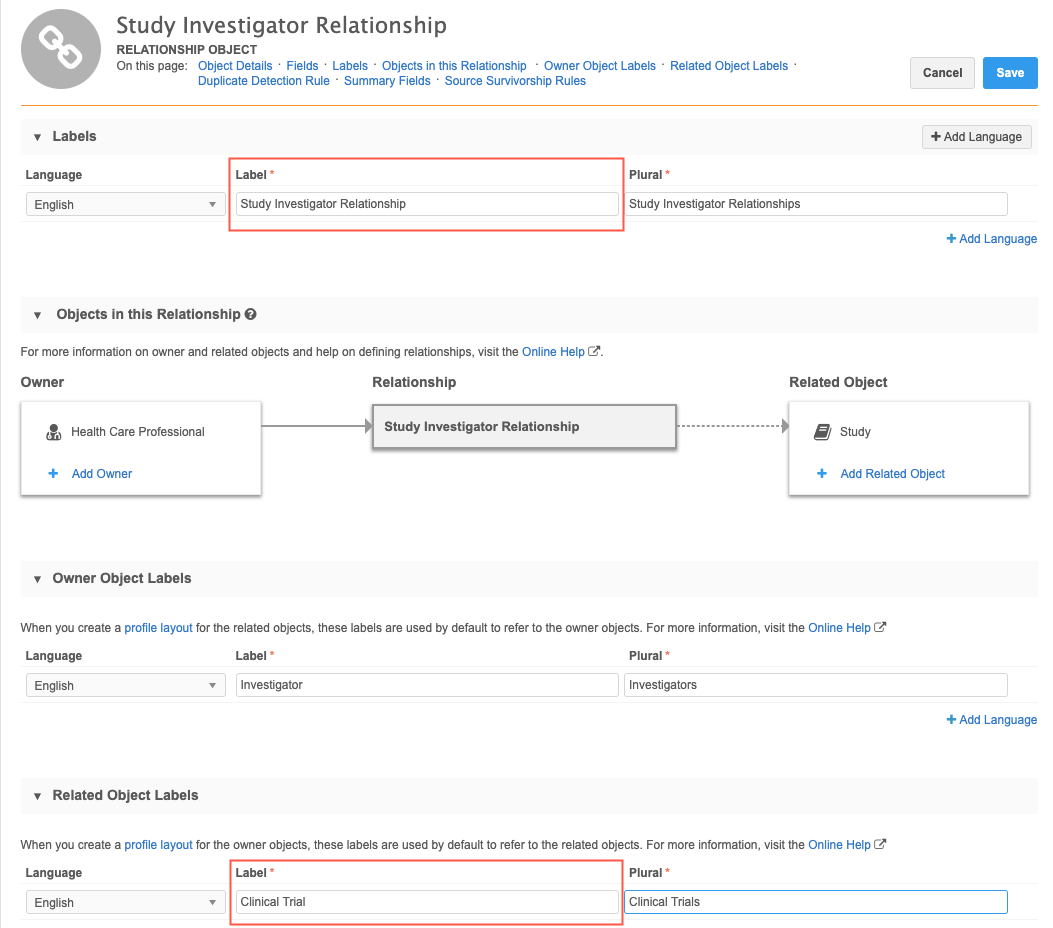
Task: Collapse the Owner Object Labels section
Action: click(x=38, y=579)
